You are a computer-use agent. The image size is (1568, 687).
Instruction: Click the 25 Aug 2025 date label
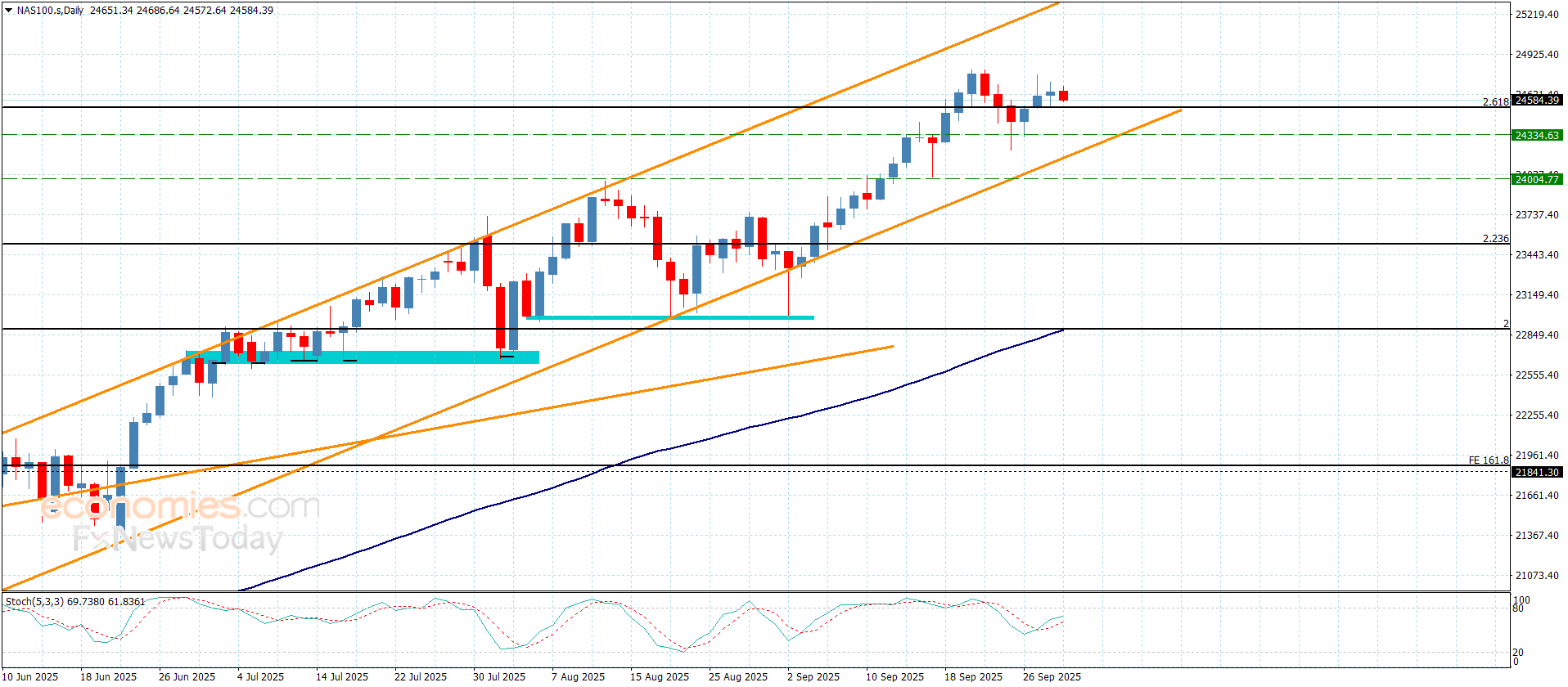pyautogui.click(x=738, y=676)
